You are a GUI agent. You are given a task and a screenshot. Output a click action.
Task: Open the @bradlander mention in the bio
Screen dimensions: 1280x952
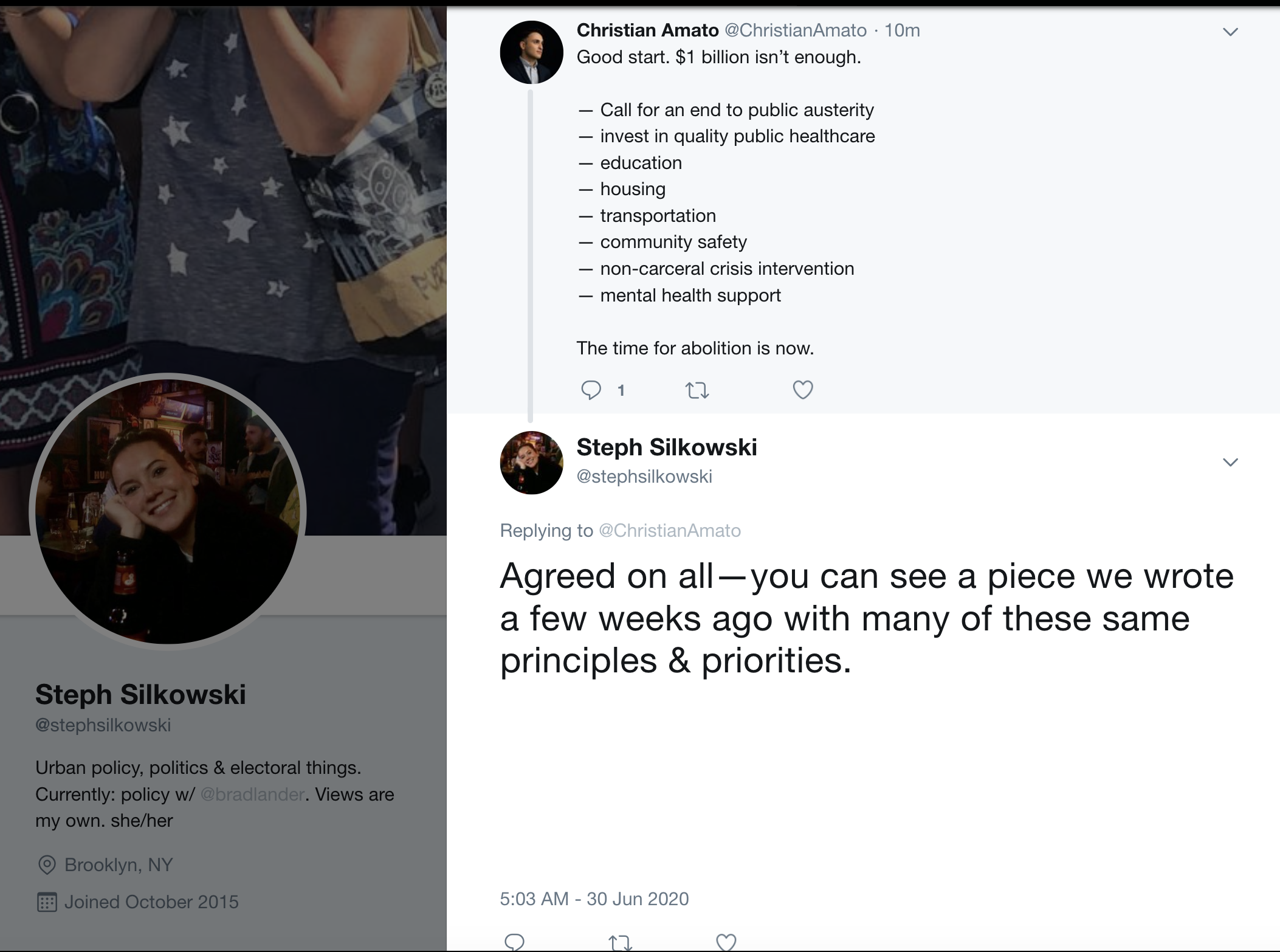252,795
